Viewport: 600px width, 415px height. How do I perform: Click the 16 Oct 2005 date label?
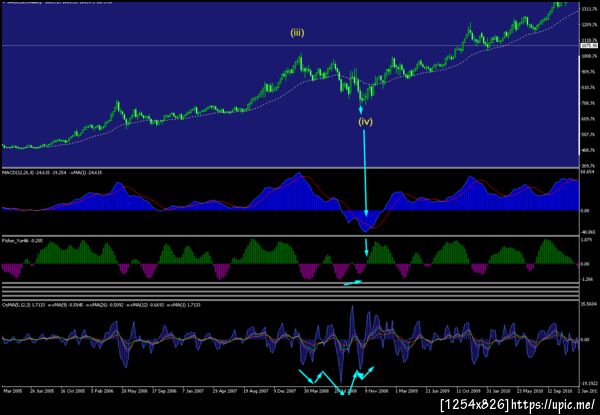click(73, 391)
